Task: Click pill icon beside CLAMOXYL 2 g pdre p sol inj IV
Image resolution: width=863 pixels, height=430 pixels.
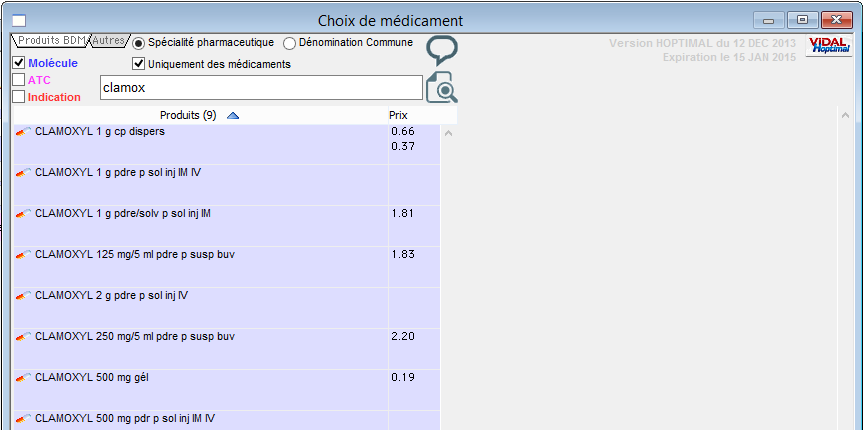Action: (x=23, y=296)
